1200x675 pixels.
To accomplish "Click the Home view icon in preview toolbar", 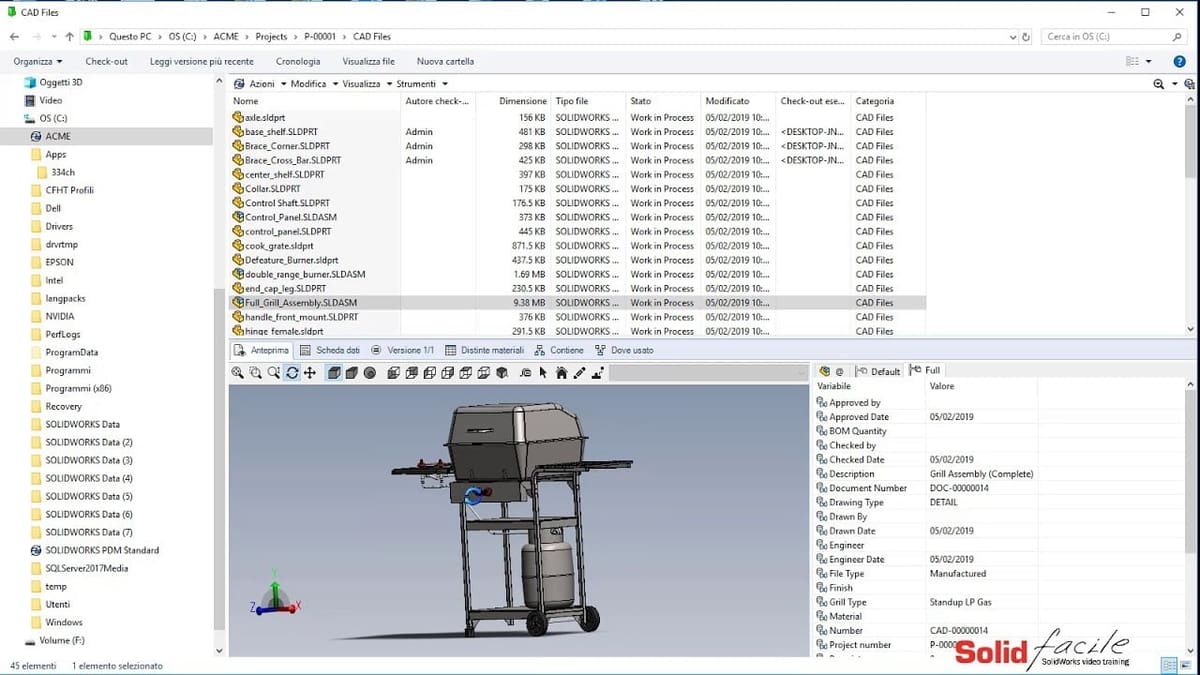I will [x=561, y=373].
